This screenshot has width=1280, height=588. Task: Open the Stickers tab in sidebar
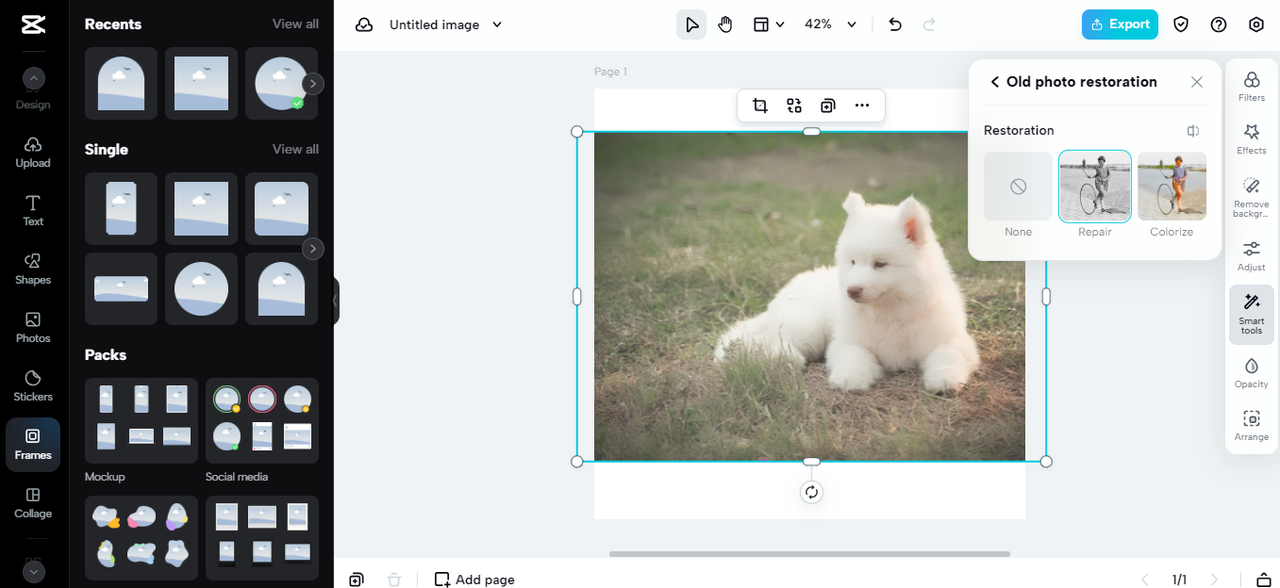(x=33, y=384)
